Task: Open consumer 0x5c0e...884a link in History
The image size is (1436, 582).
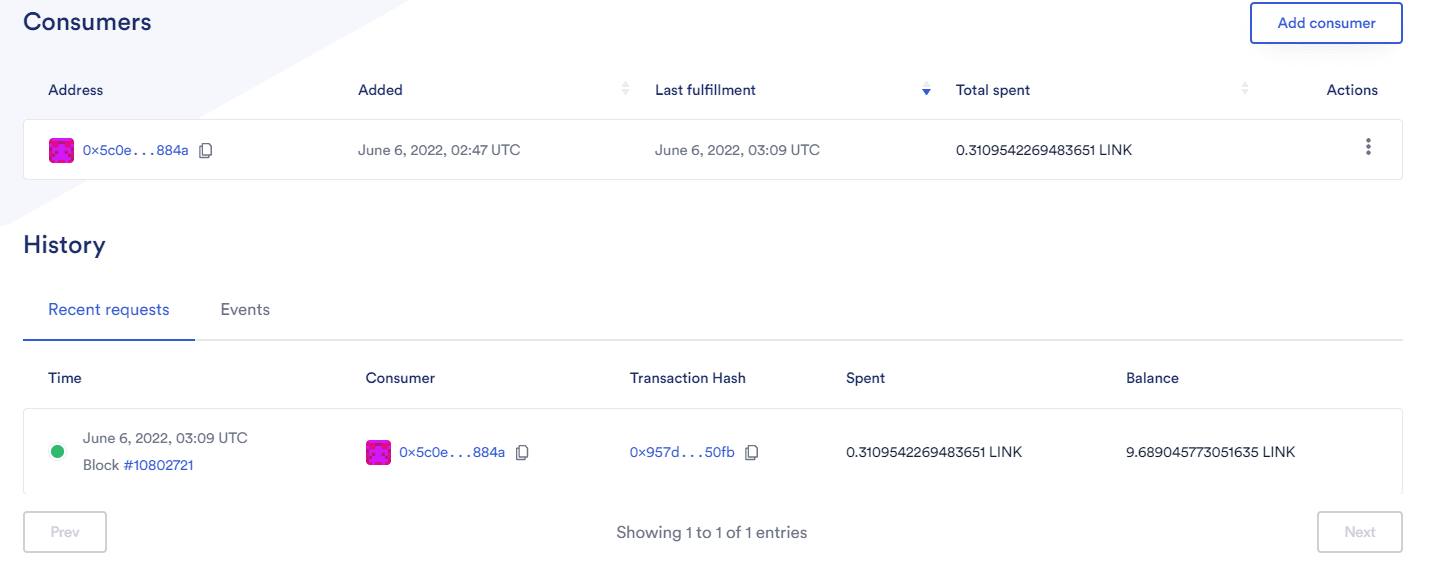Action: click(452, 453)
